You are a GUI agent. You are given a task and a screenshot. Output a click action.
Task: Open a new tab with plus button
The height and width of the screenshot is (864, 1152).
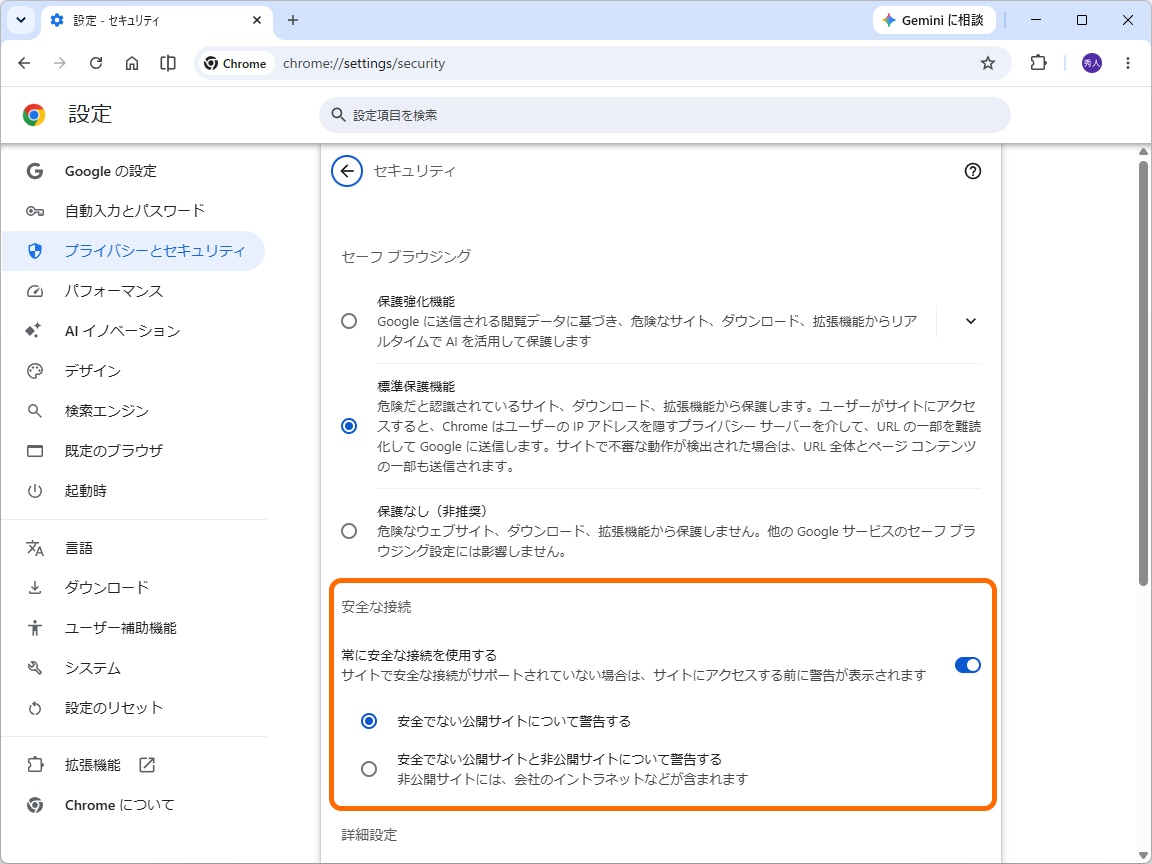pyautogui.click(x=293, y=21)
